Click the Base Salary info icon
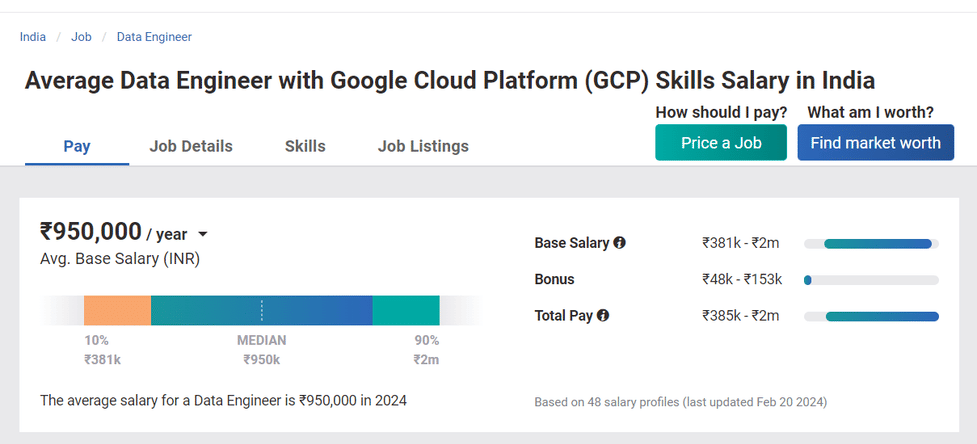977x444 pixels. tap(620, 243)
